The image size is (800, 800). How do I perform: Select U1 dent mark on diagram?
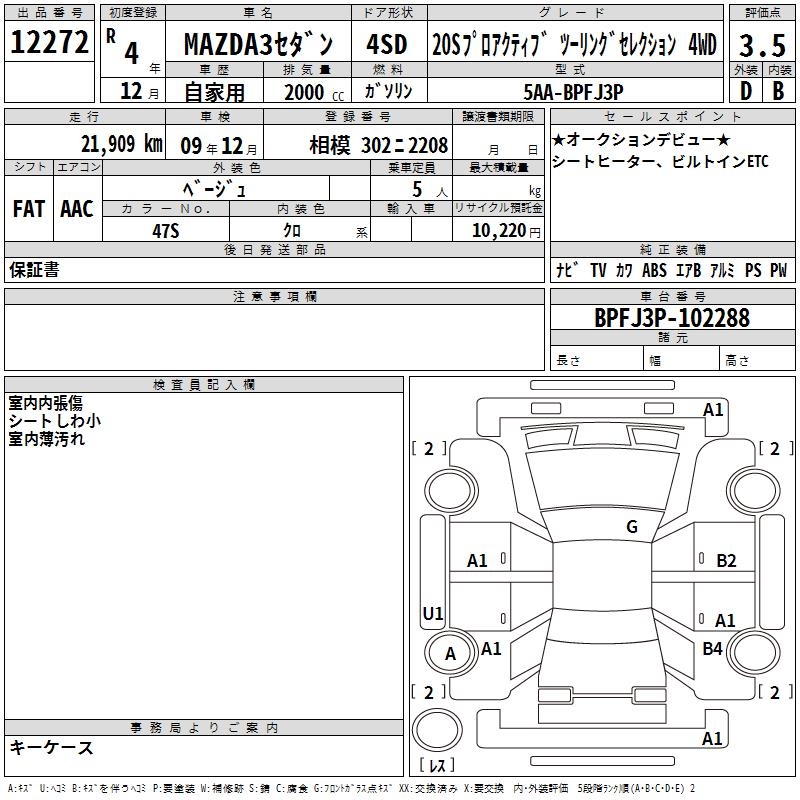[x=433, y=613]
